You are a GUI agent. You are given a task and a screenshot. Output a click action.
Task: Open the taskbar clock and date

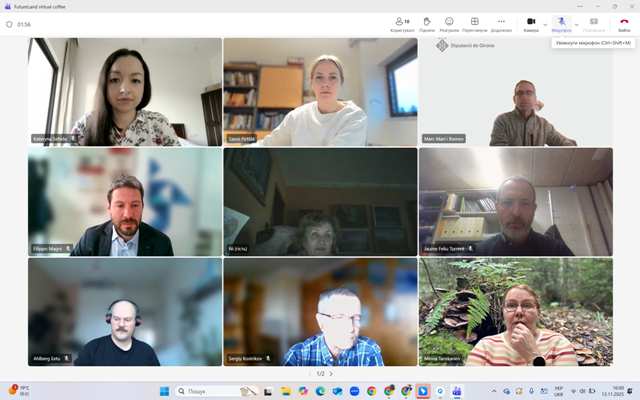pyautogui.click(x=617, y=391)
